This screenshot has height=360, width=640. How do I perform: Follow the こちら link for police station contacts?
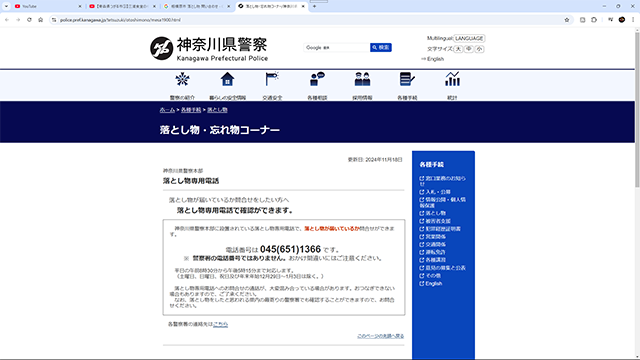(220, 324)
